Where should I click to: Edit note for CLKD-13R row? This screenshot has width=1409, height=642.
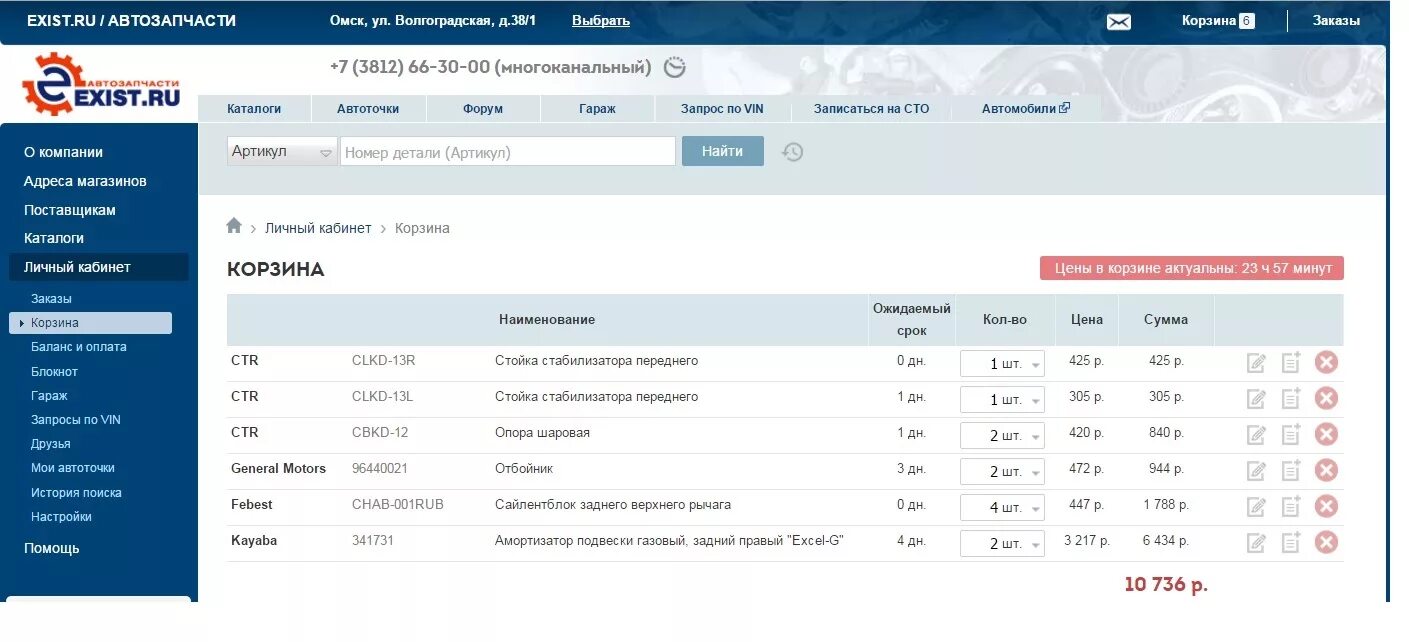click(x=1256, y=363)
